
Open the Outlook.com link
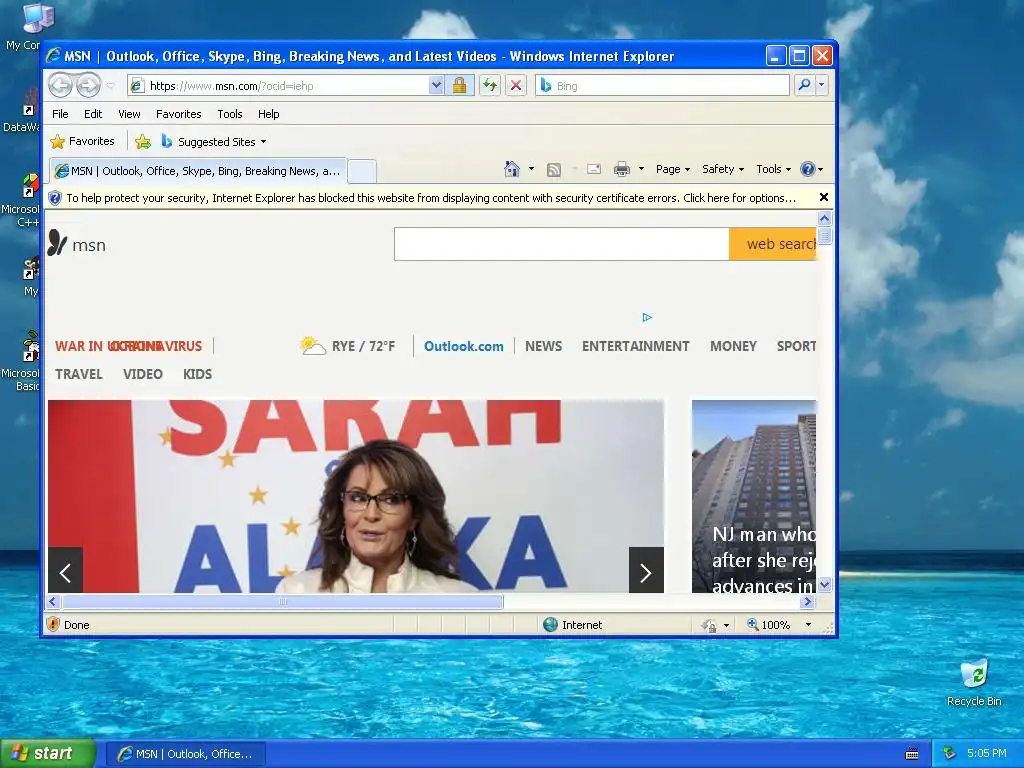464,346
